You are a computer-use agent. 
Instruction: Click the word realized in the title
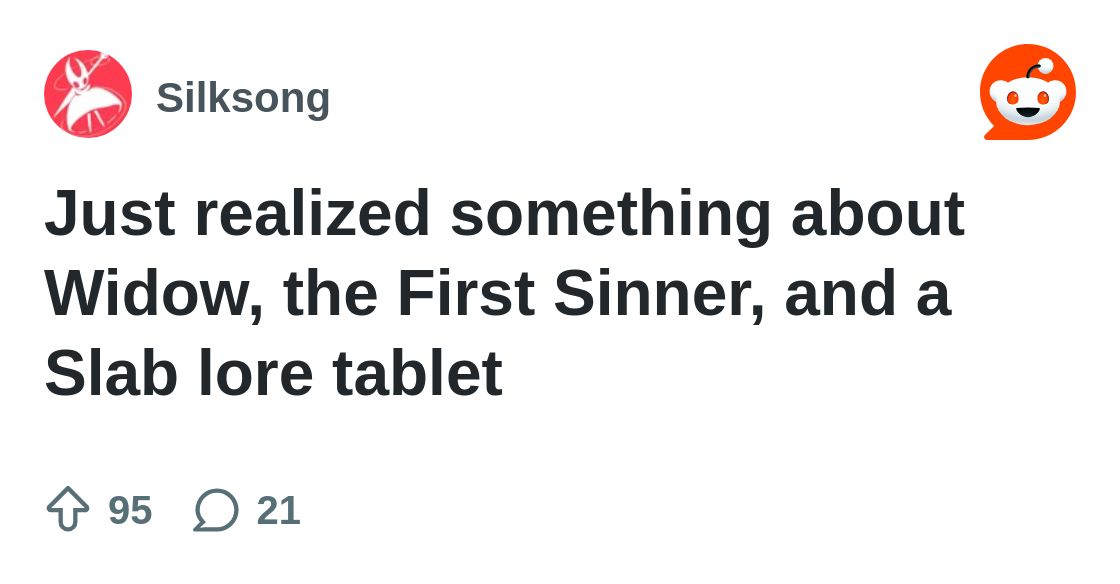(x=312, y=213)
